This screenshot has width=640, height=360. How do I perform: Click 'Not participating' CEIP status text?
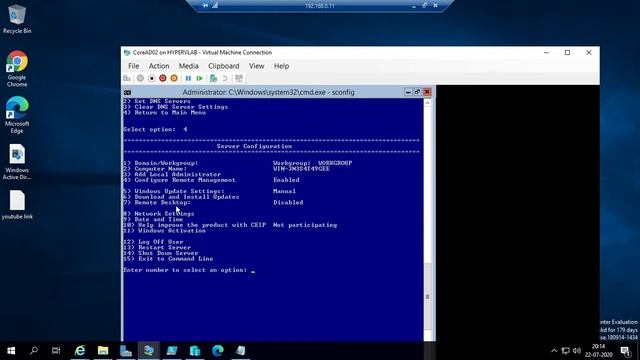pos(305,225)
